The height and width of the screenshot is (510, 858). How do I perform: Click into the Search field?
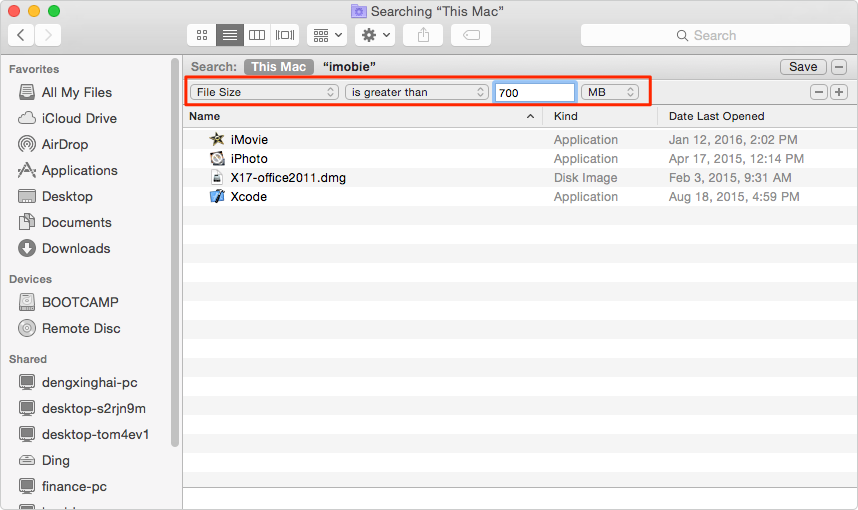[x=715, y=36]
